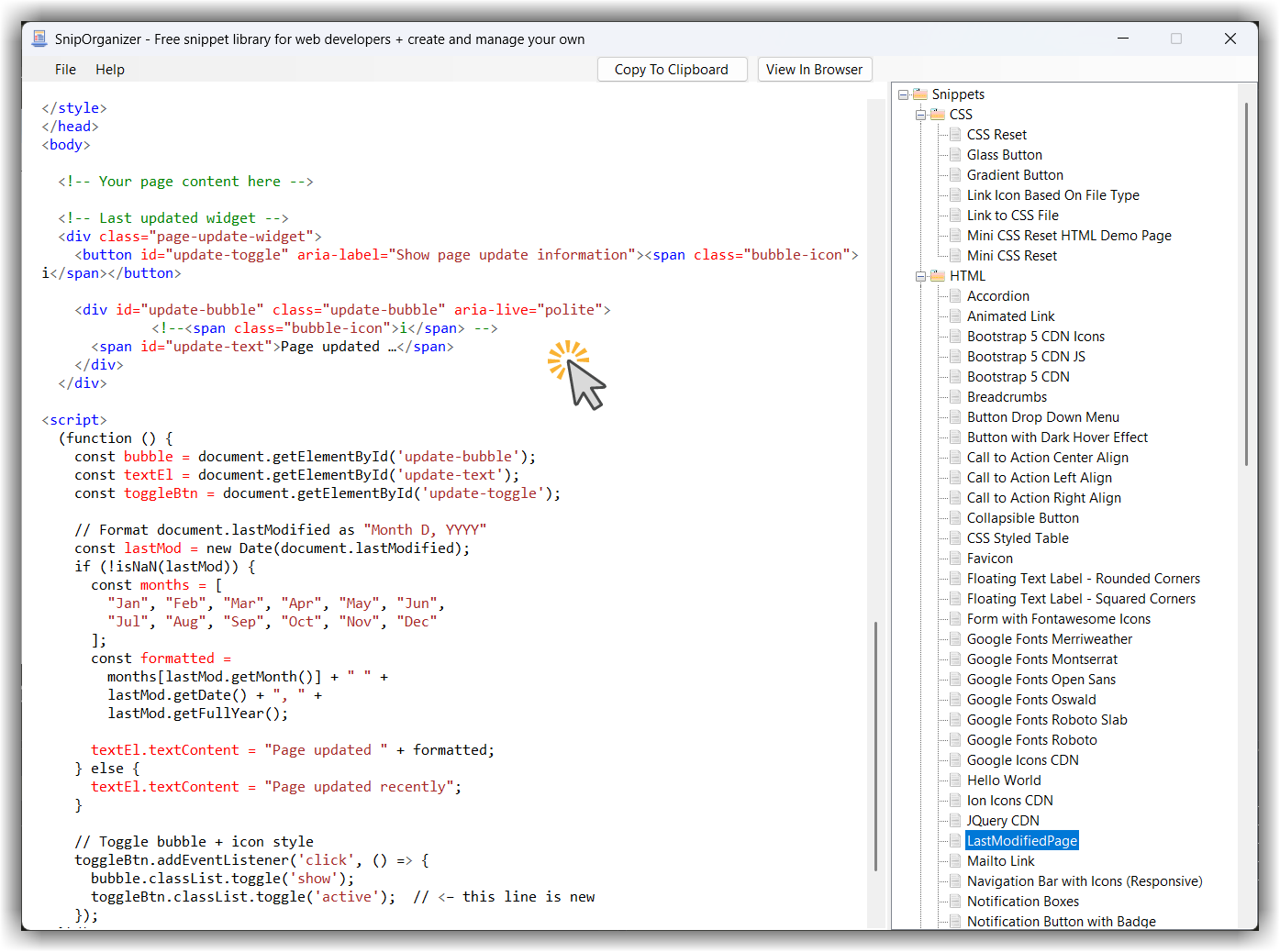Collapse the Snippets root tree node
Screen dimensions: 1280x952
pos(904,94)
